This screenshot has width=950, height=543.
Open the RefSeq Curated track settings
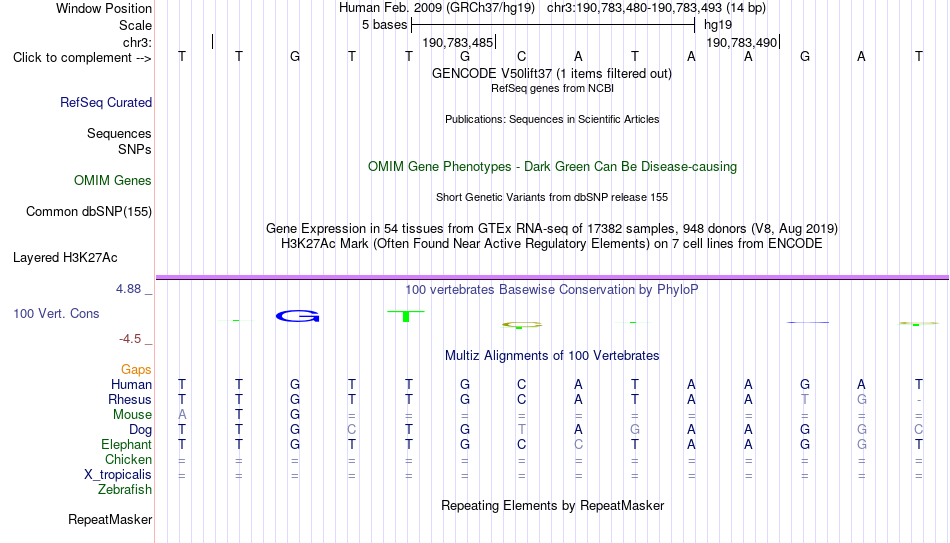[x=105, y=102]
